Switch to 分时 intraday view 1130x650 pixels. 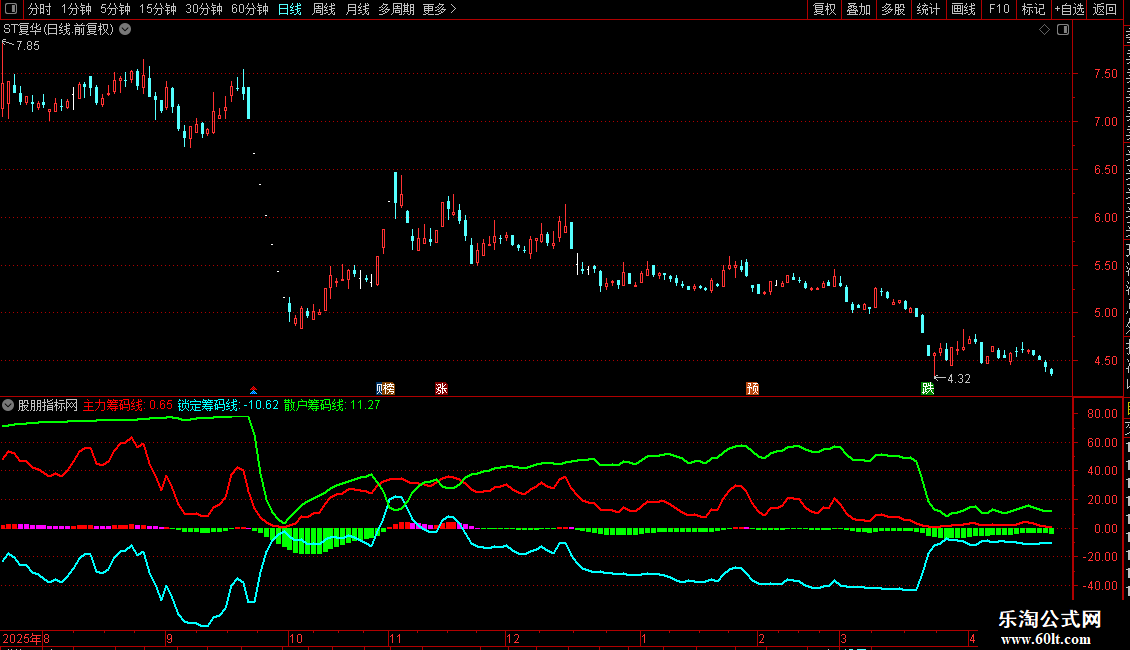pyautogui.click(x=40, y=9)
